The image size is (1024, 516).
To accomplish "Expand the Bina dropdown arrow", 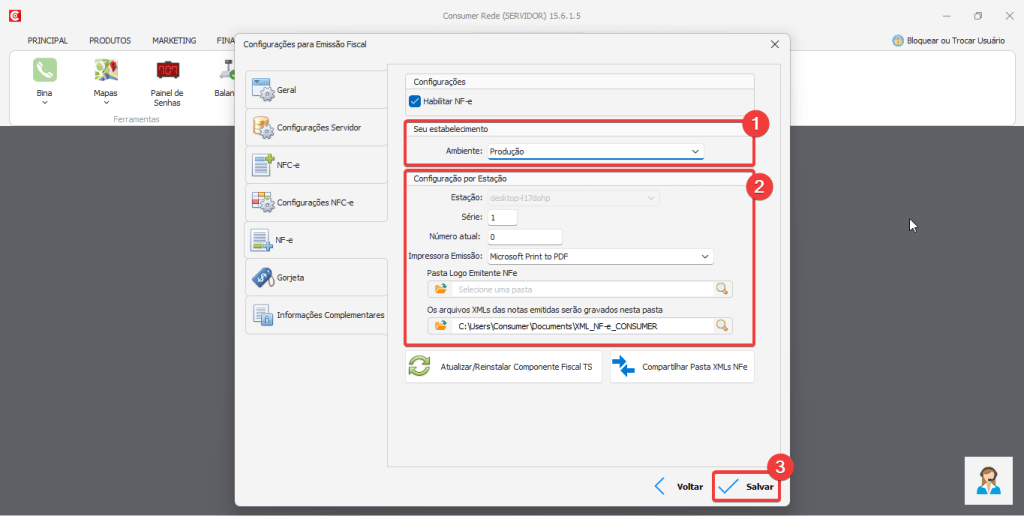I will pos(44,102).
